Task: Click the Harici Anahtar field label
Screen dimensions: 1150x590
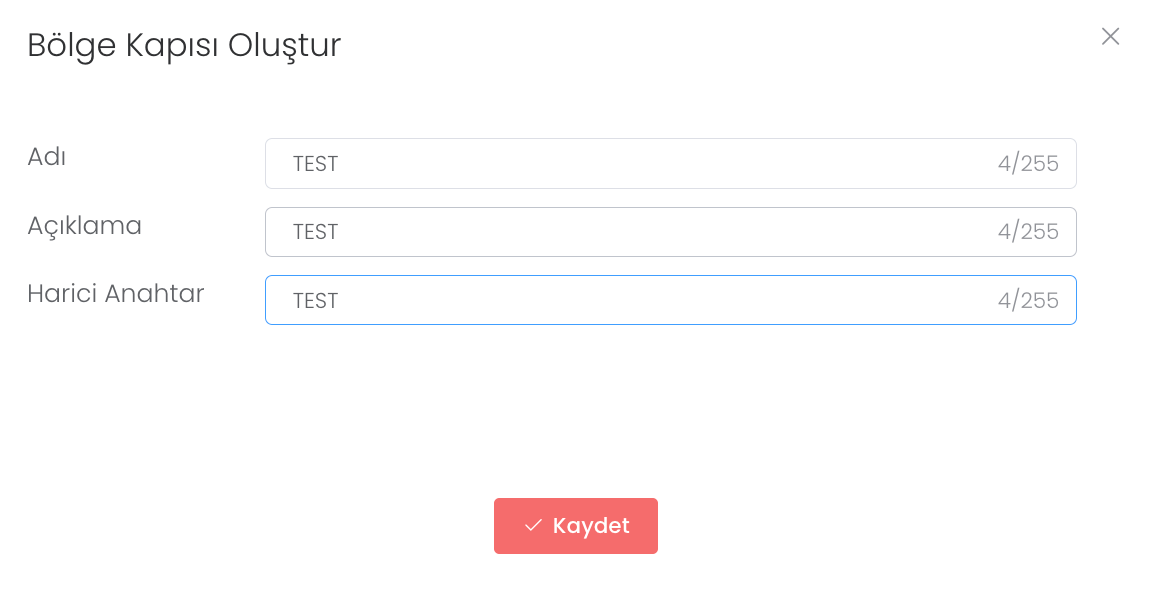Action: [115, 294]
